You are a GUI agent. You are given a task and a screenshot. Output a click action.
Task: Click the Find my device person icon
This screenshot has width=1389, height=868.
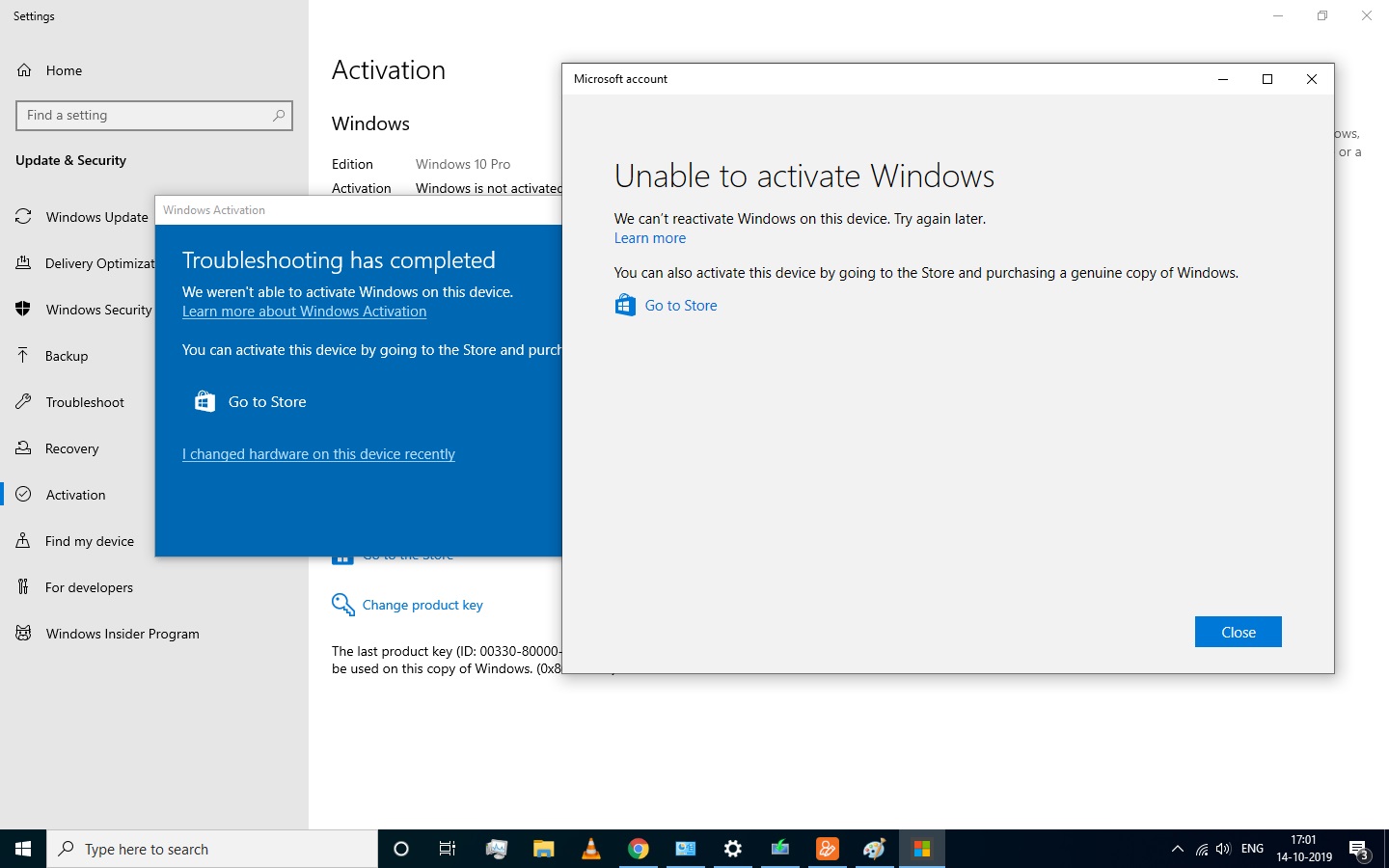pyautogui.click(x=24, y=541)
